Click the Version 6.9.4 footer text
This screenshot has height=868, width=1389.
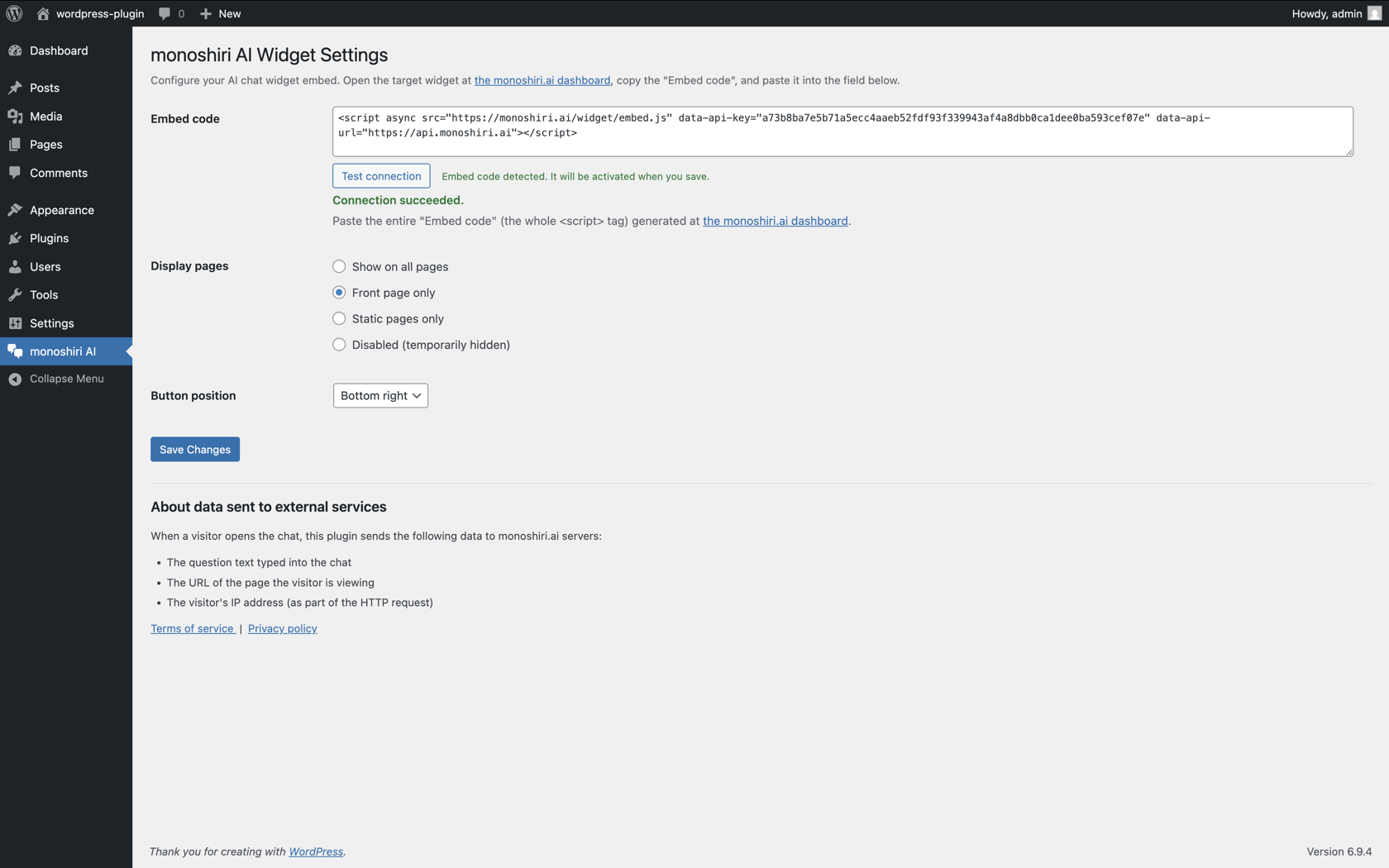click(x=1339, y=851)
